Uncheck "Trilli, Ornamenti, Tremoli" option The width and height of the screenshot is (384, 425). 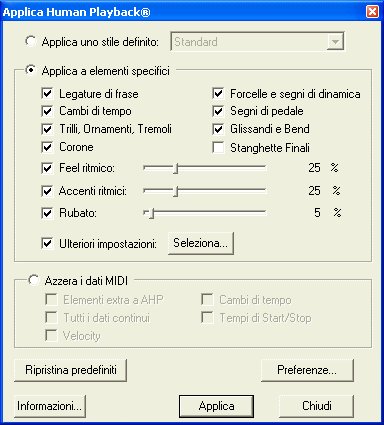[x=47, y=129]
